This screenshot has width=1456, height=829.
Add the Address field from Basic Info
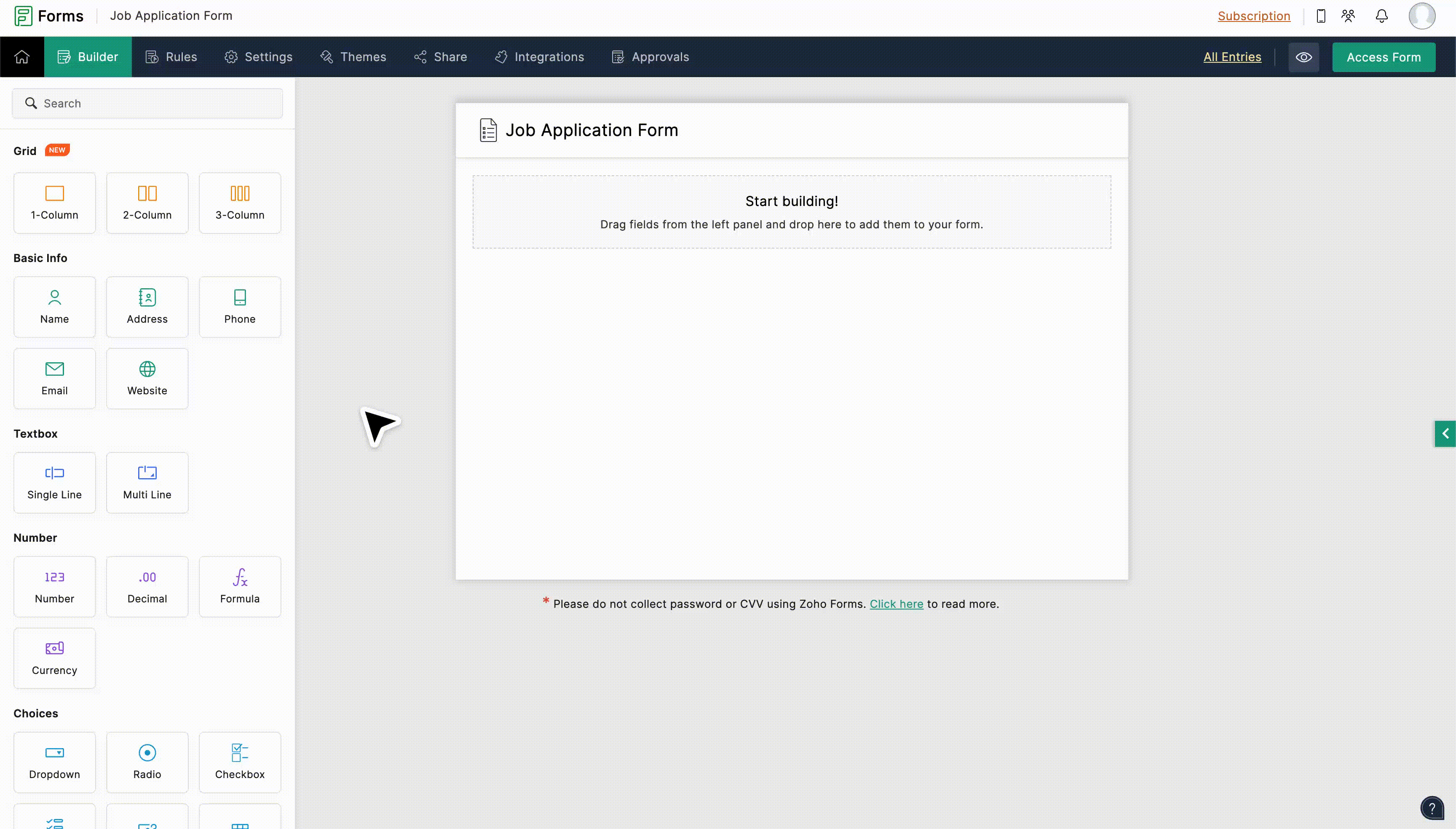point(147,306)
